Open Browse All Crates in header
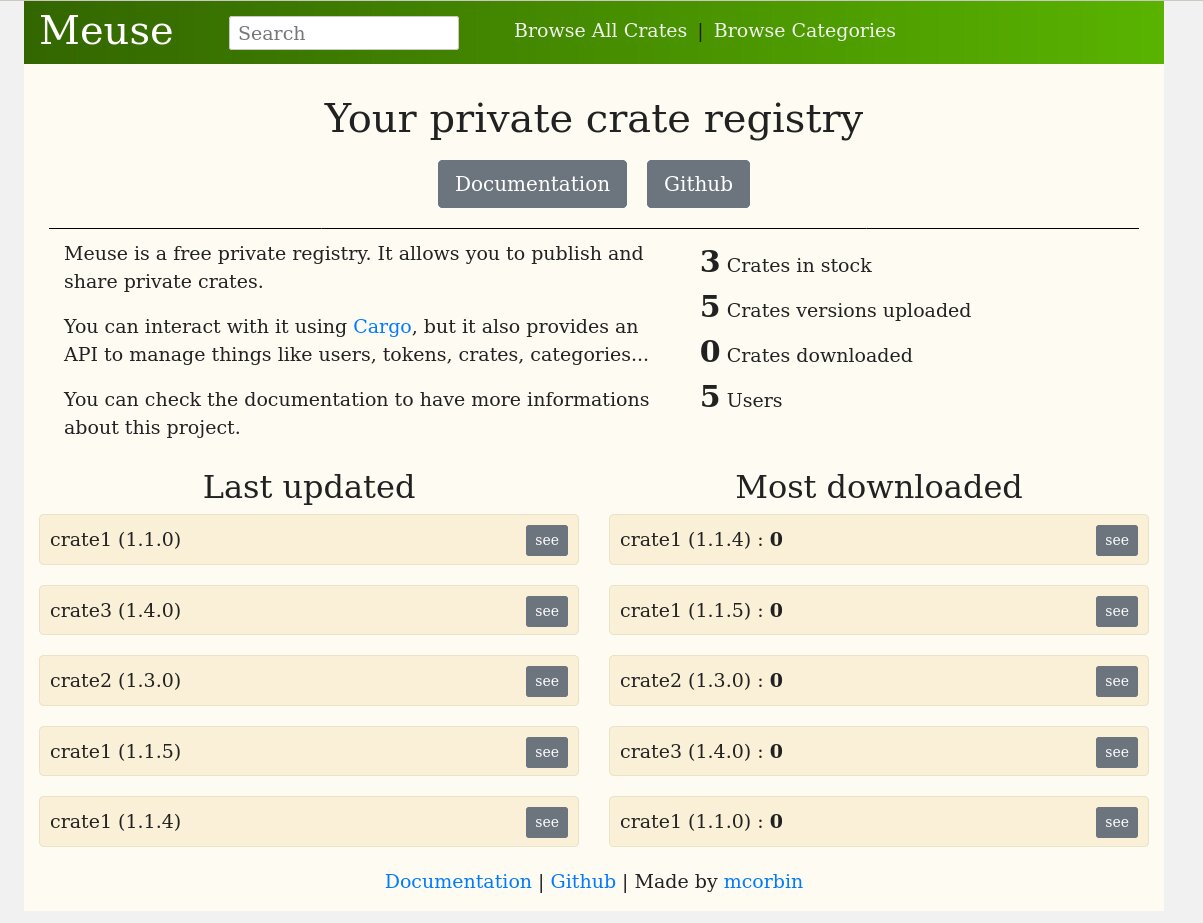 tap(600, 31)
